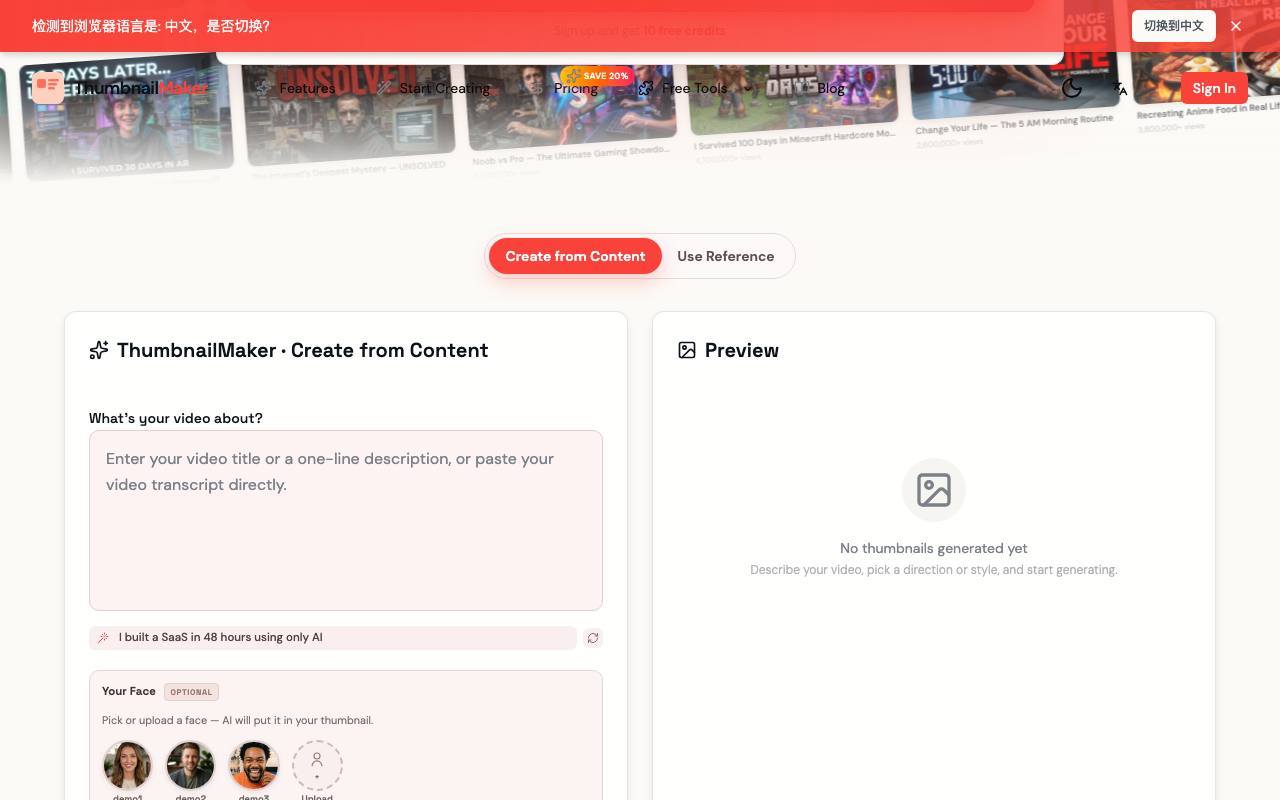Select the demo1 face avatar

127,766
